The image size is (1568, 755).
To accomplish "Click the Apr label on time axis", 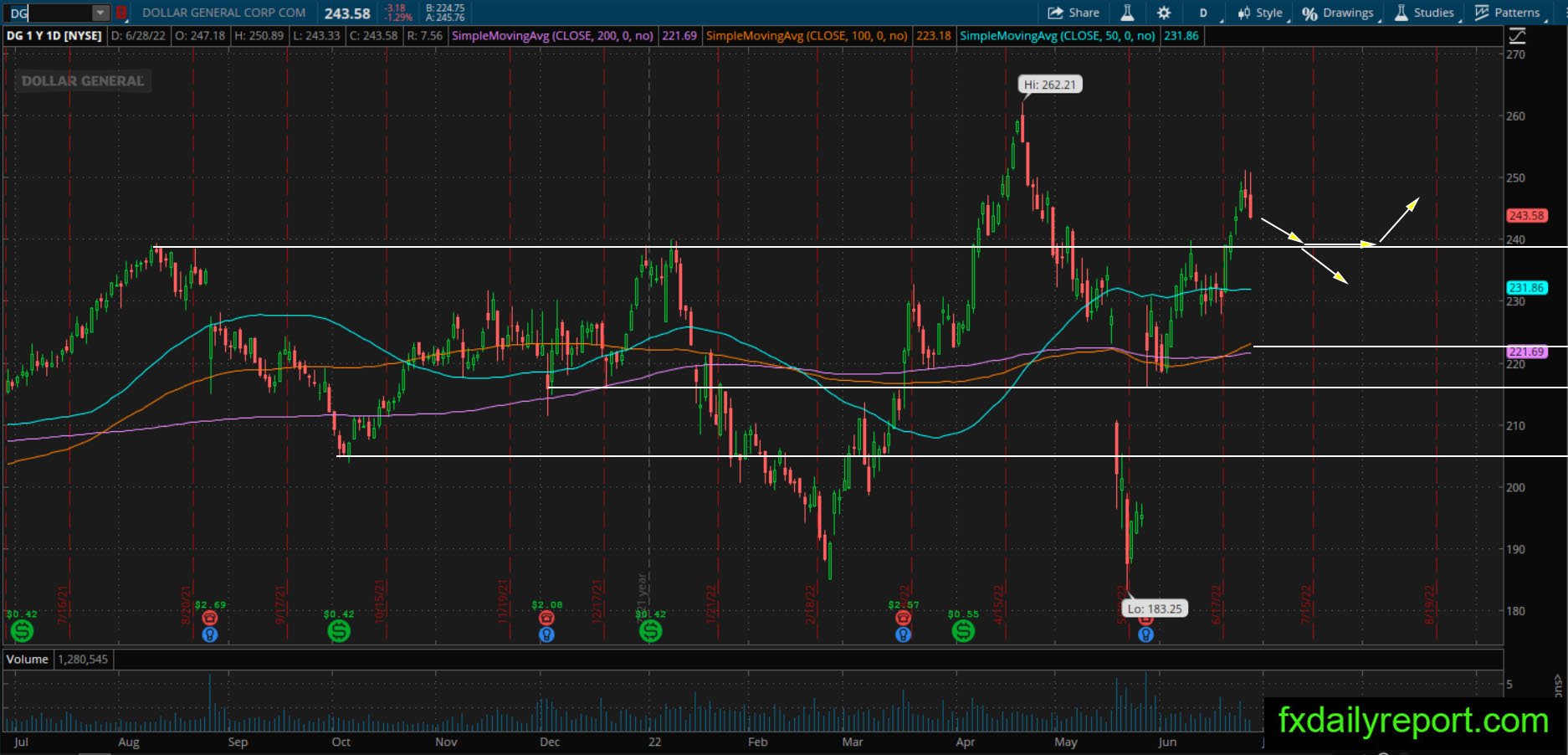I will [965, 742].
